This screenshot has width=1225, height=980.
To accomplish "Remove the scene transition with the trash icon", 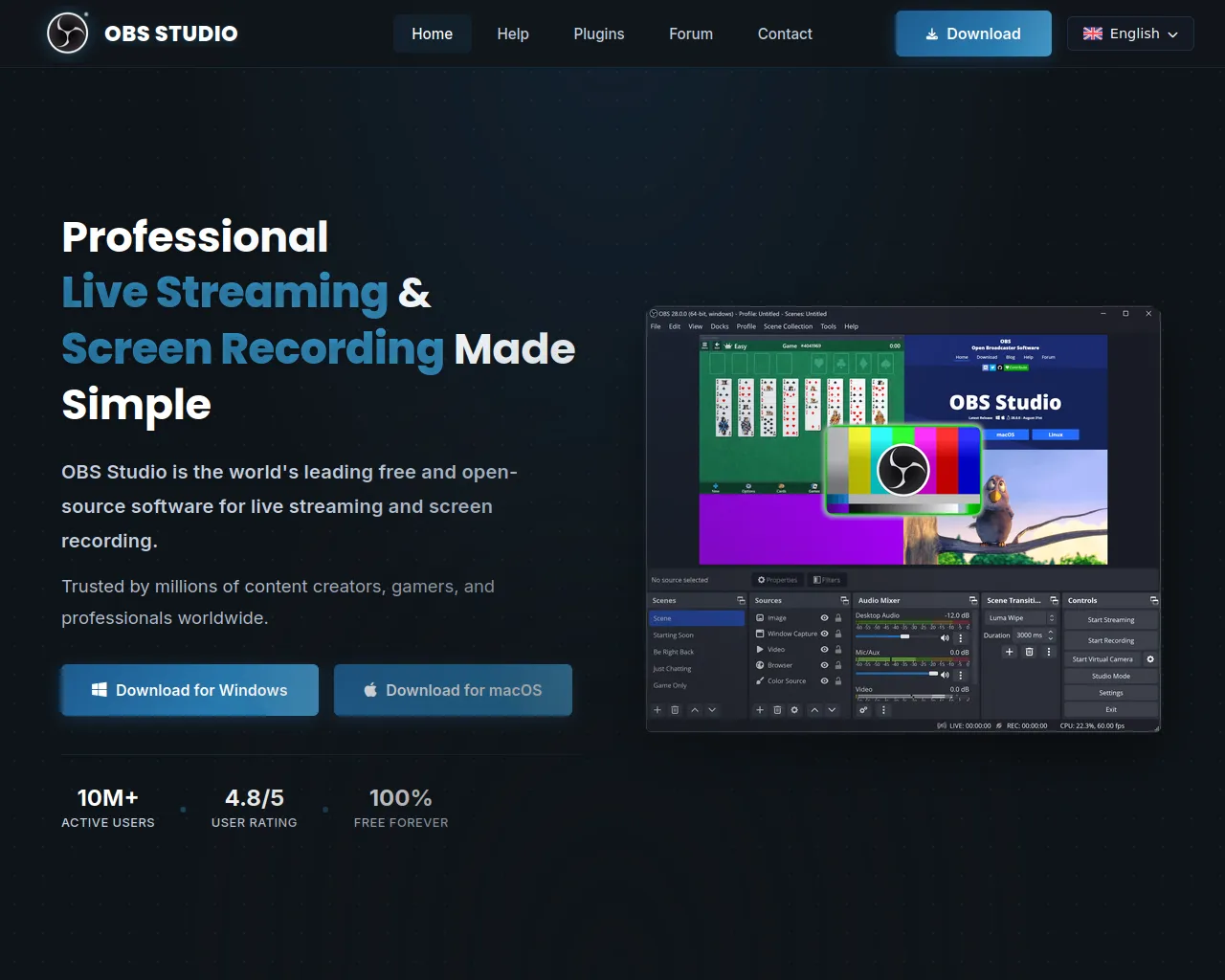I will 1029,652.
